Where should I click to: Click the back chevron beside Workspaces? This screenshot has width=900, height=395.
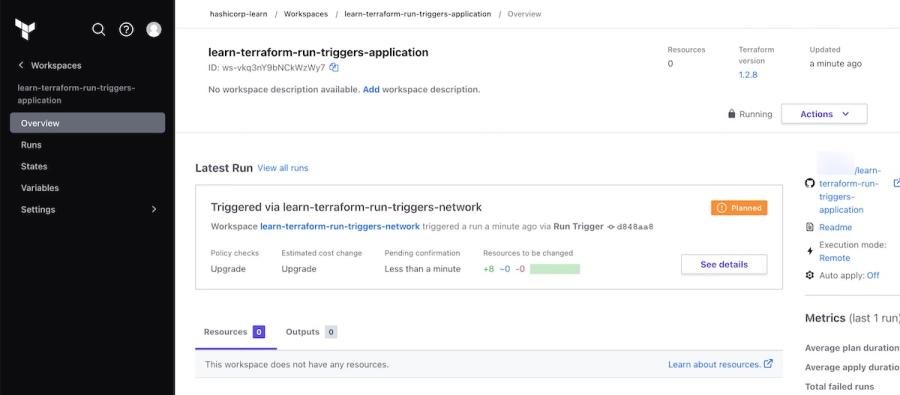(21, 65)
